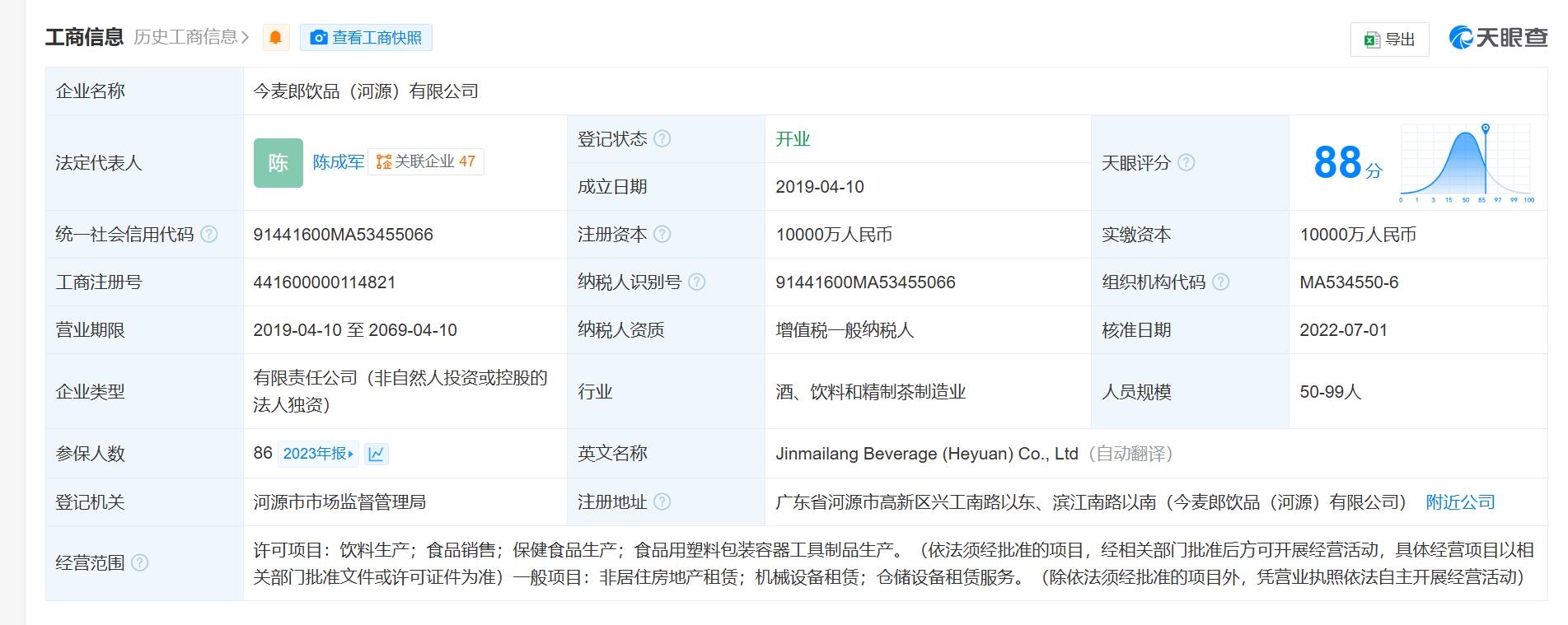The width and height of the screenshot is (1568, 625).
Task: Click organization code MA534550-6
Action: point(1349,282)
